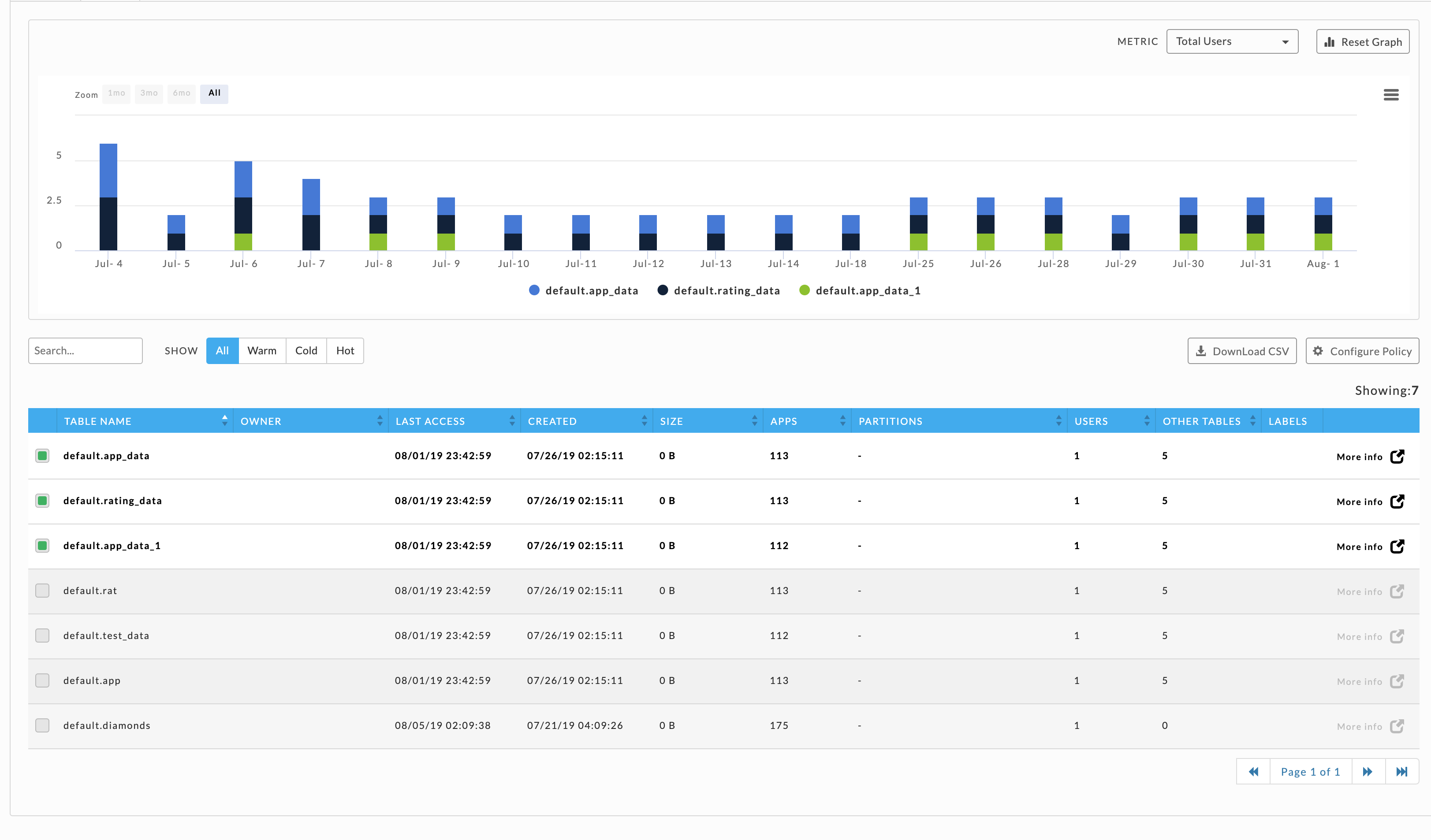1431x840 pixels.
Task: Open Configure Policy settings
Action: 1362,351
